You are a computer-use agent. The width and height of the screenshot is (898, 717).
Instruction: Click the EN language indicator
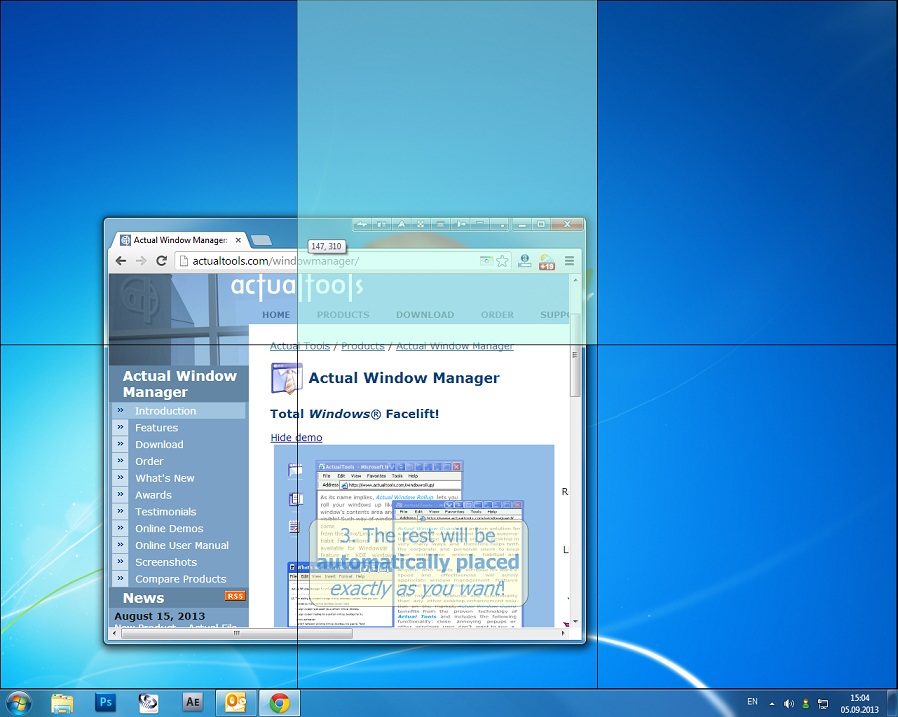(x=752, y=702)
